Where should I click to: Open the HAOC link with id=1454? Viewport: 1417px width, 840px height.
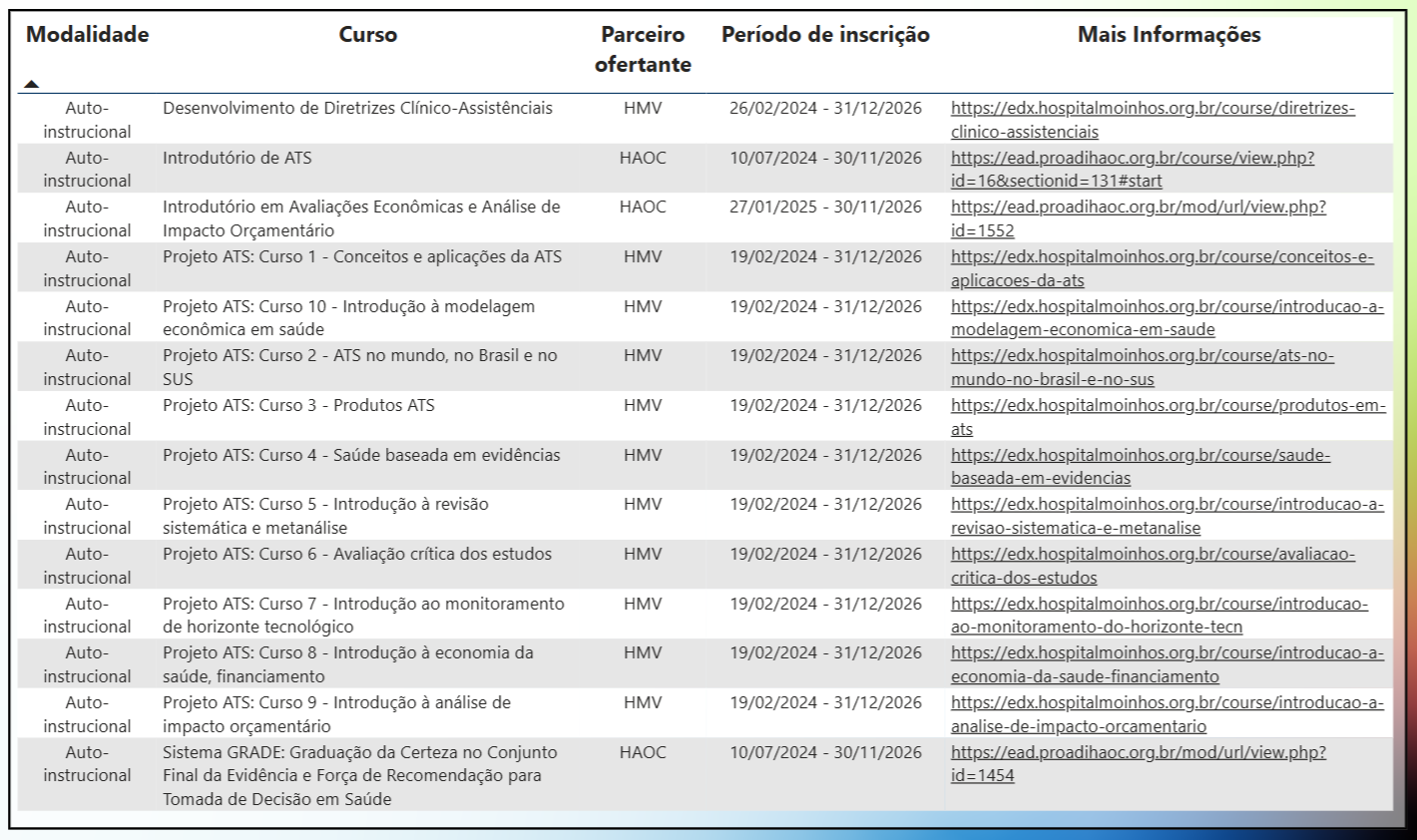tap(1139, 764)
